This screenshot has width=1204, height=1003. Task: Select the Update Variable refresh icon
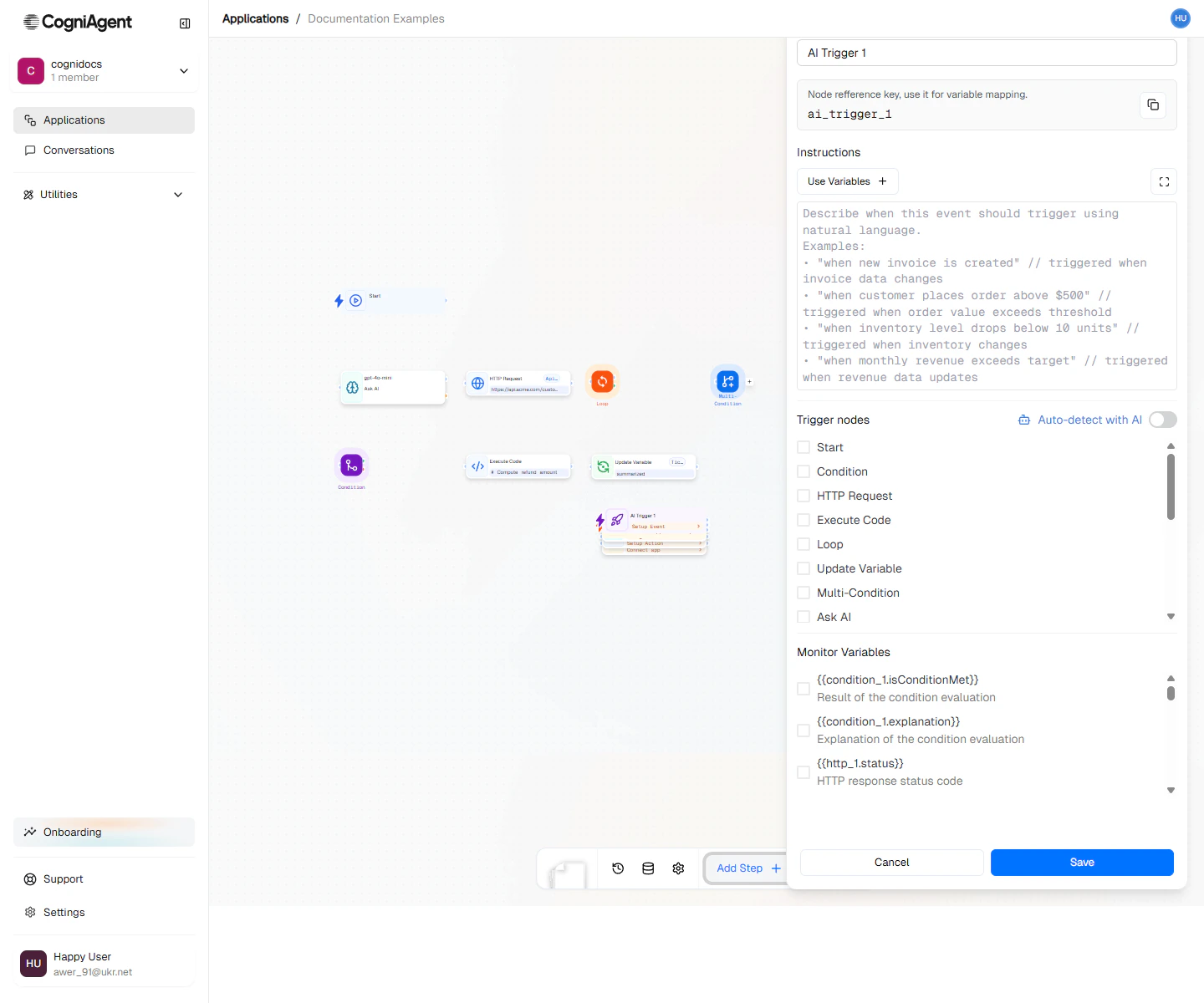tap(603, 466)
